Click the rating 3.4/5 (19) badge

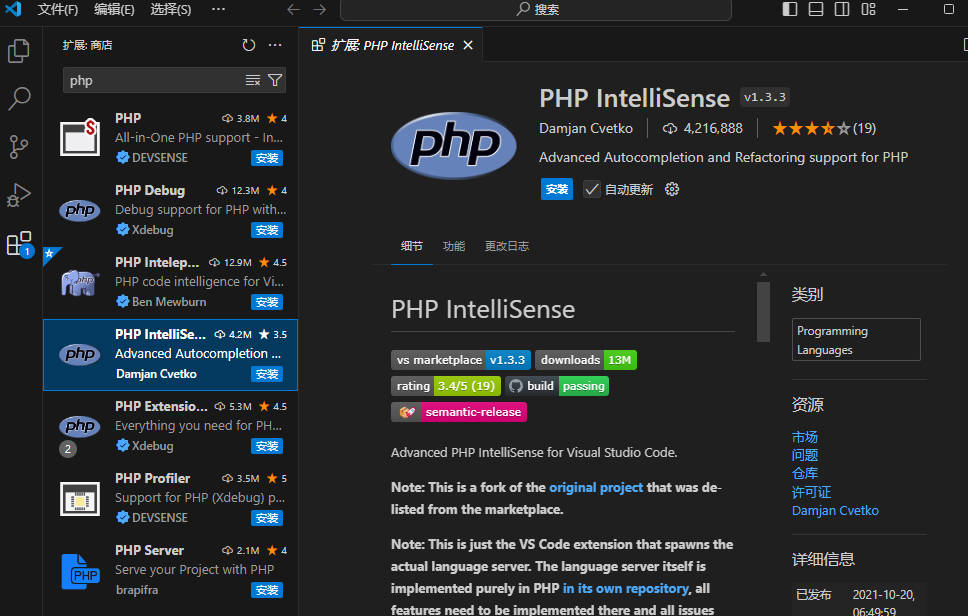click(446, 386)
